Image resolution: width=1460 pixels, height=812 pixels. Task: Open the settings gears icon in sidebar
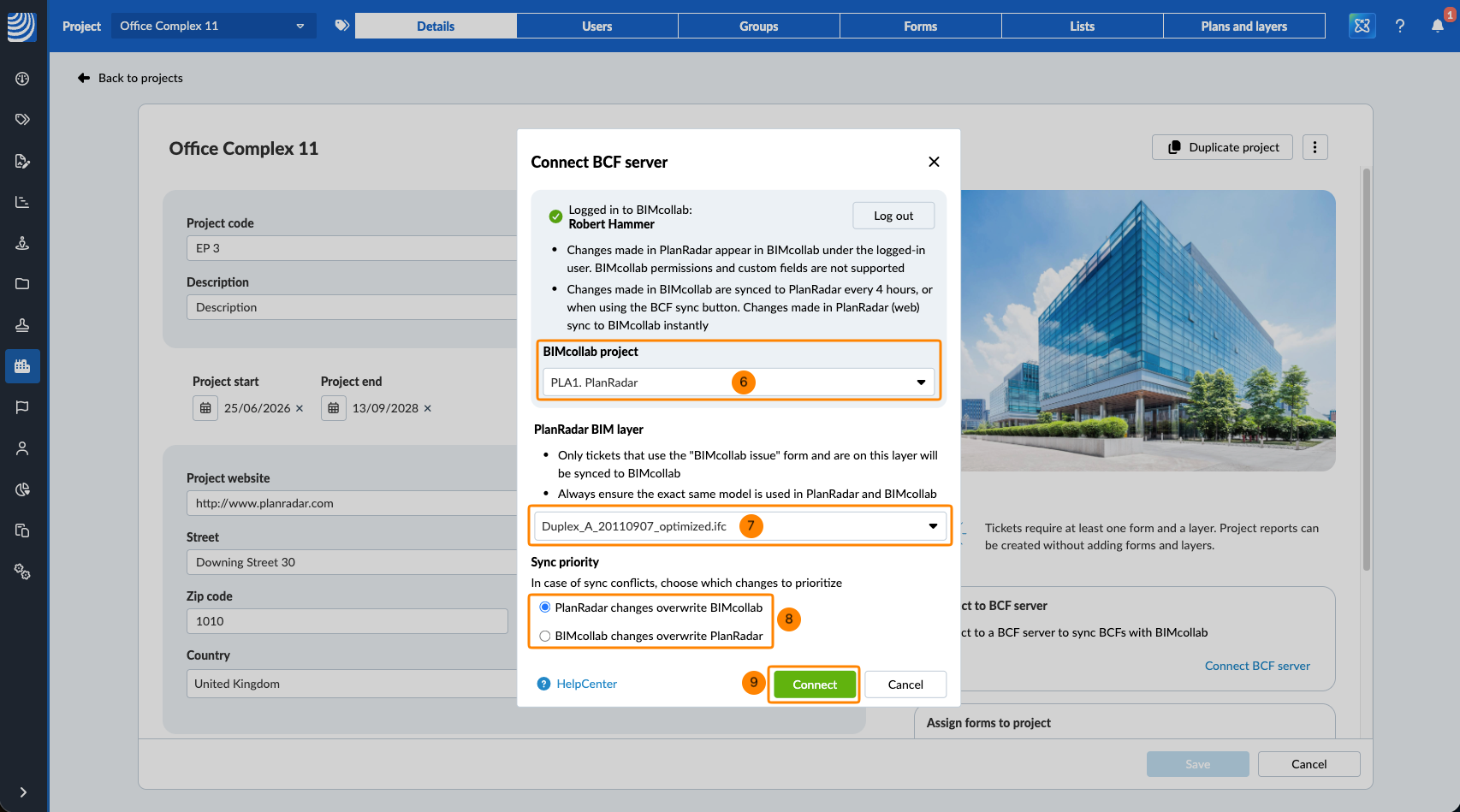22,572
